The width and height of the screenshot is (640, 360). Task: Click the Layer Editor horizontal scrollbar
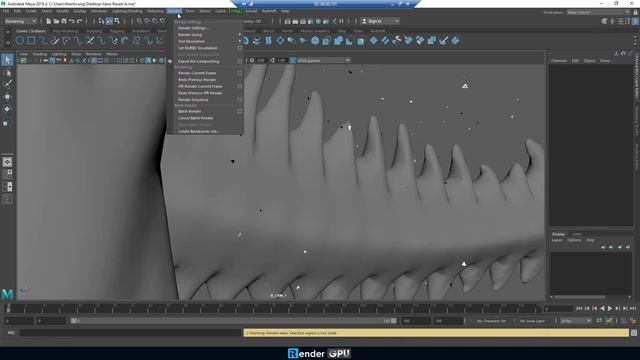[580, 297]
